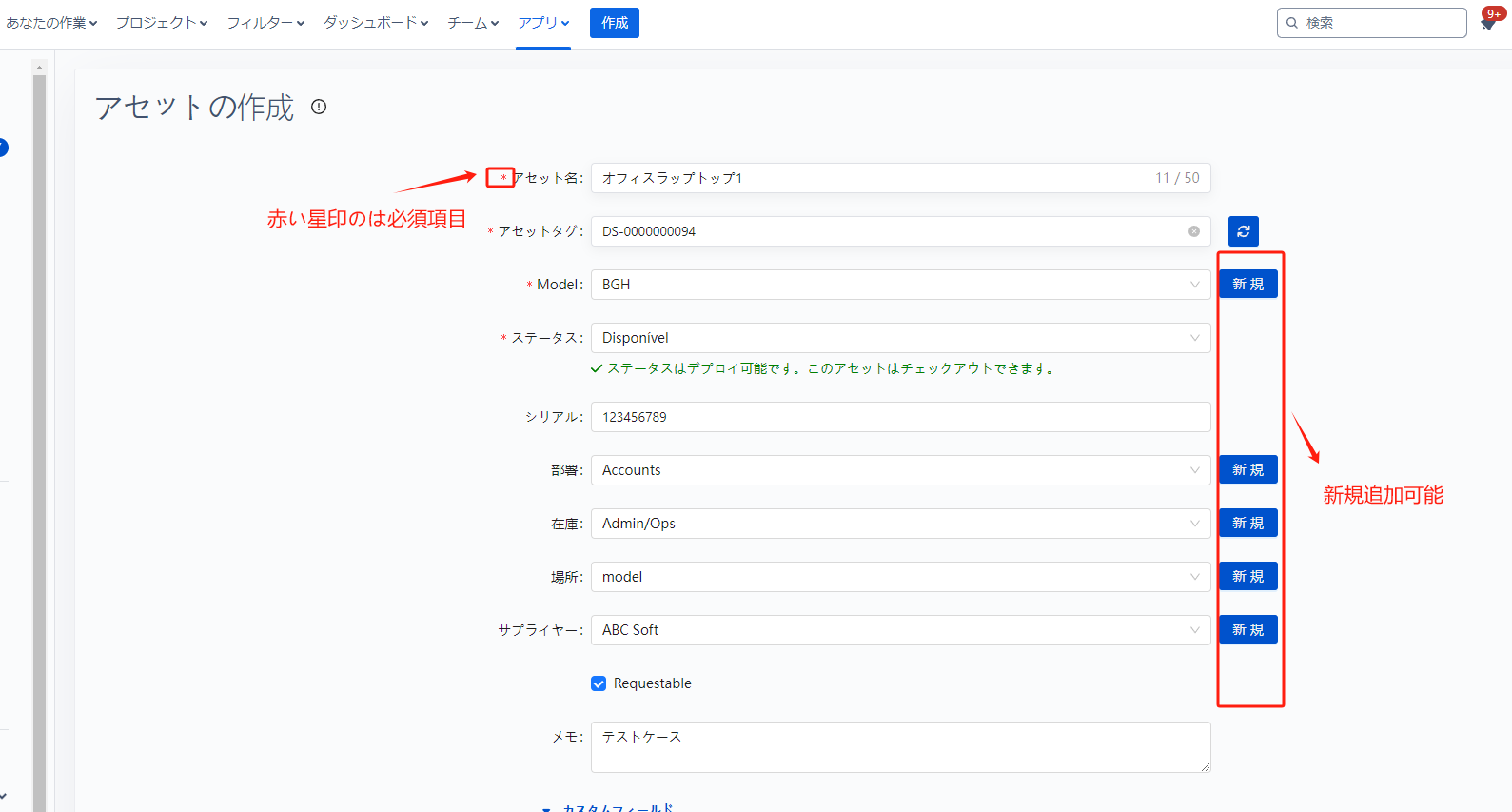1512x812 pixels.
Task: Click into the シリアル input field
Action: [x=899, y=417]
